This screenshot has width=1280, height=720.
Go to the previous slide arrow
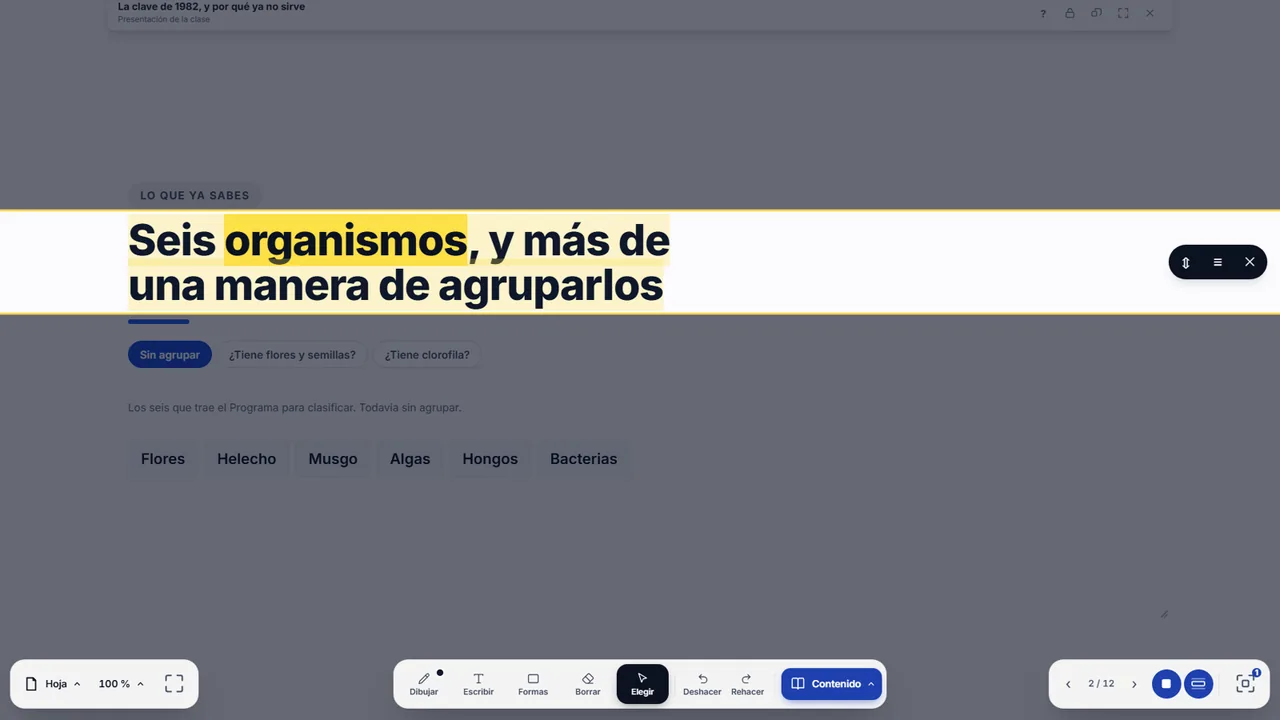click(1068, 684)
